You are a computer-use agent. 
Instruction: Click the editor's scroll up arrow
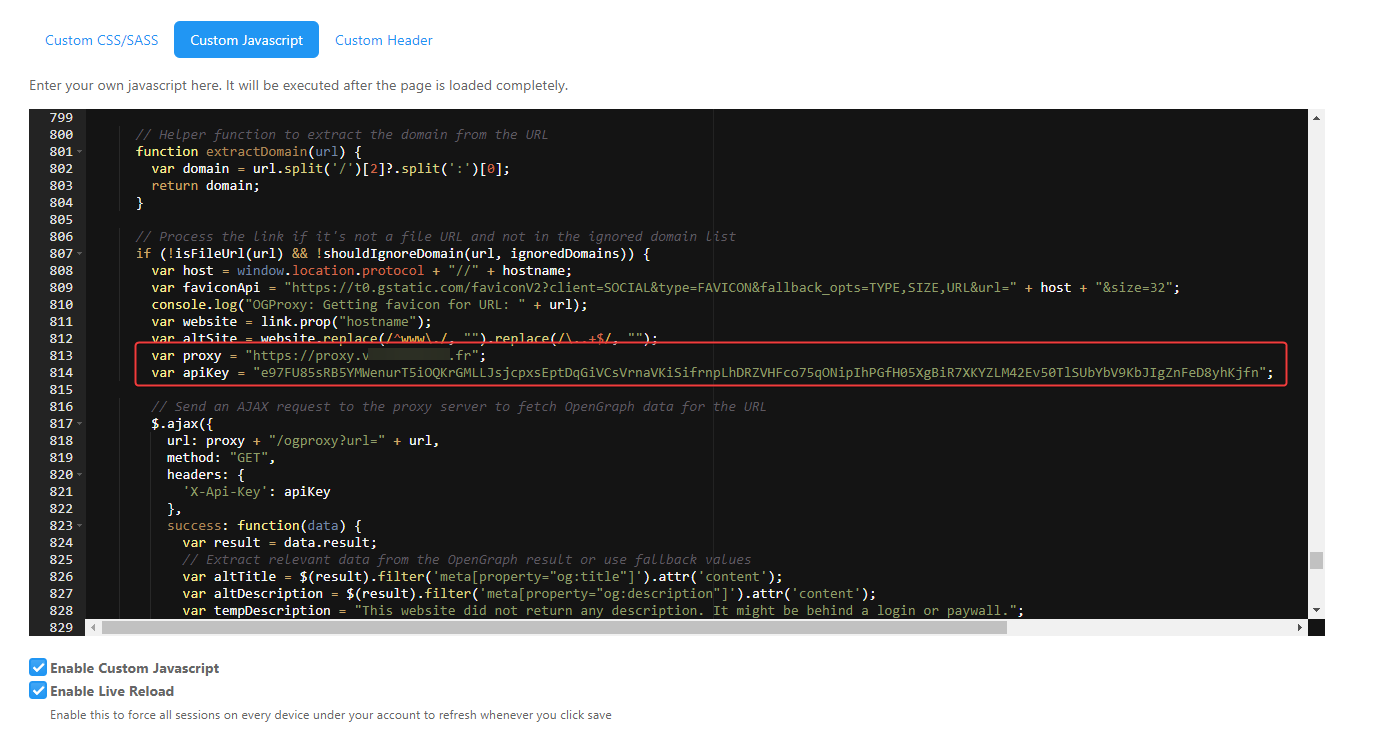(1316, 117)
